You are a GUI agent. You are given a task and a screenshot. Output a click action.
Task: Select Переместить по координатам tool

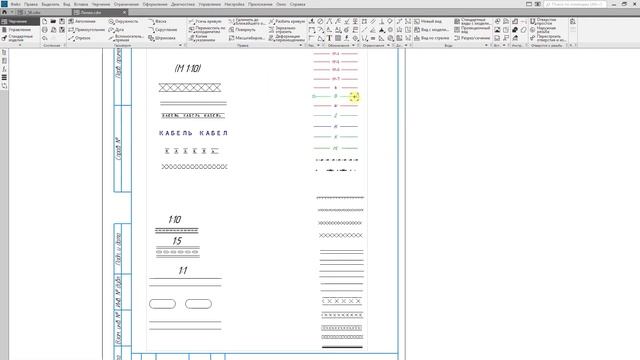click(207, 29)
